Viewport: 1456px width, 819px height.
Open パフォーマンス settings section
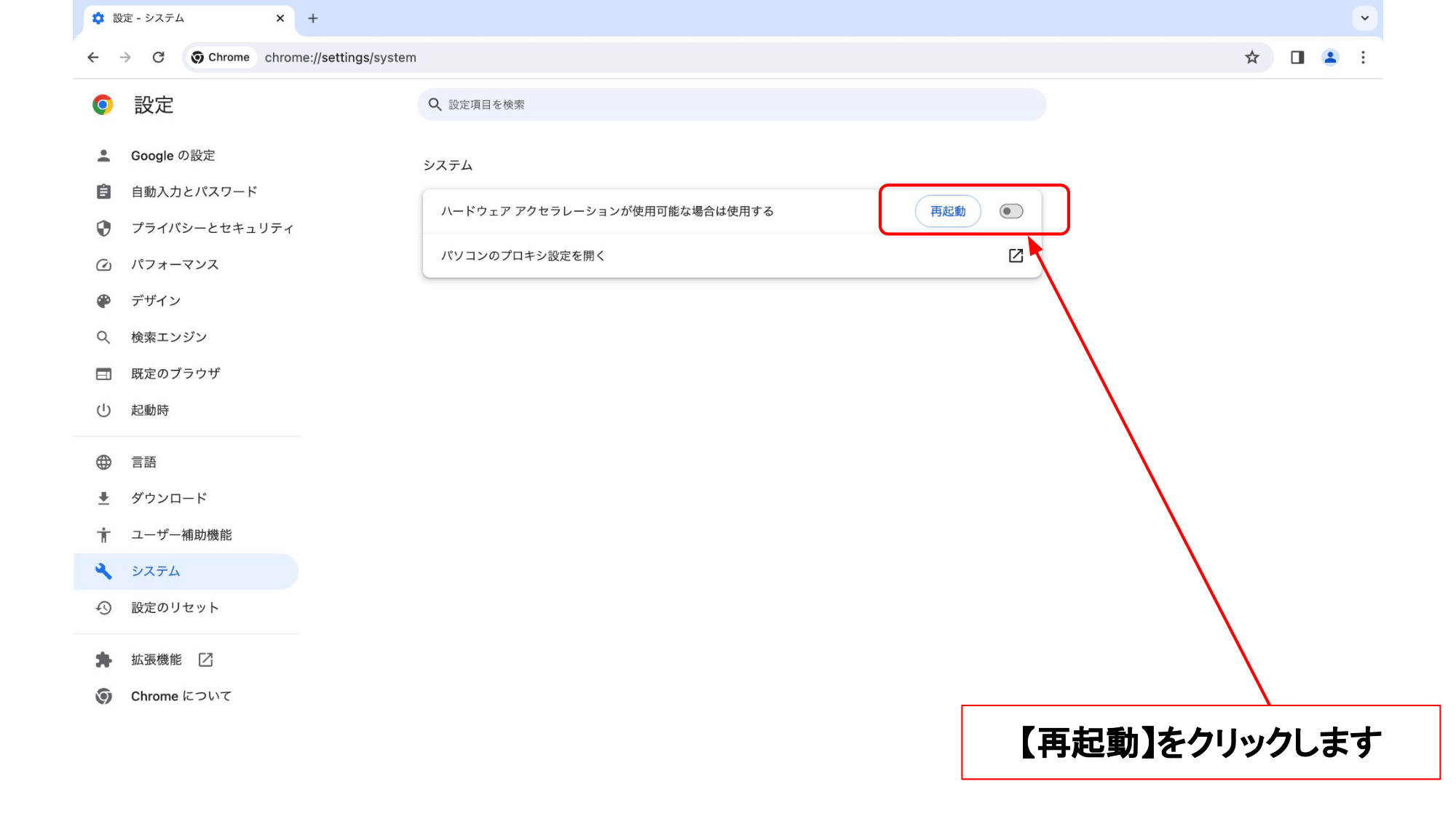[175, 264]
